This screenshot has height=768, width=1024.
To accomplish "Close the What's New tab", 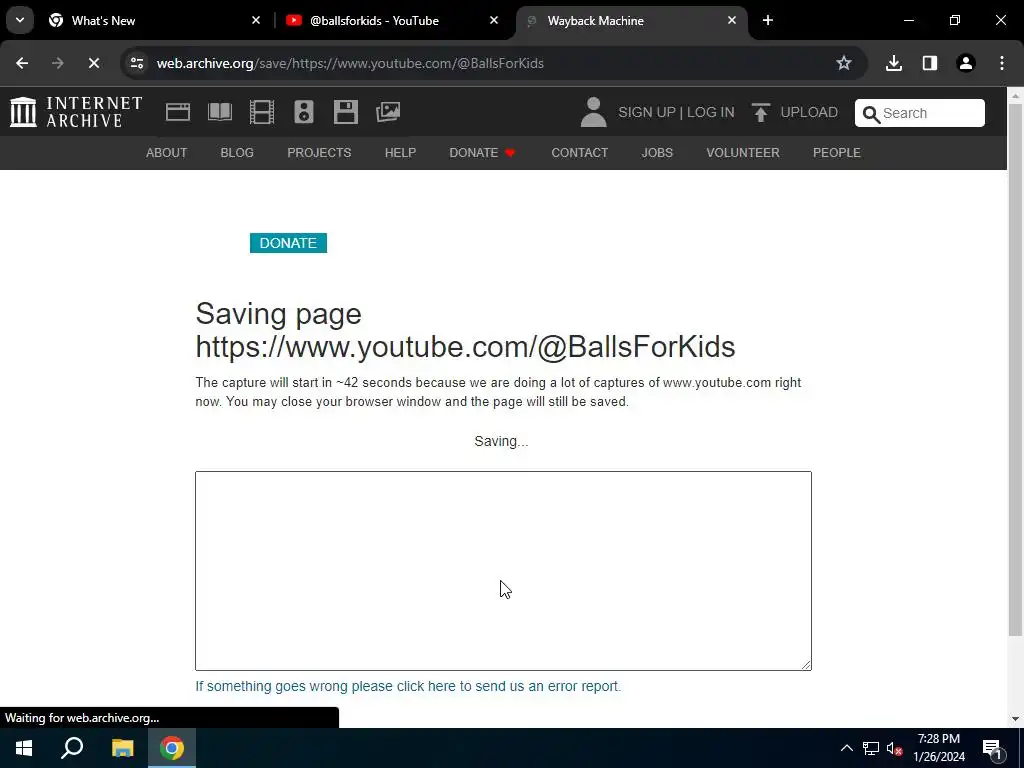I will [256, 20].
